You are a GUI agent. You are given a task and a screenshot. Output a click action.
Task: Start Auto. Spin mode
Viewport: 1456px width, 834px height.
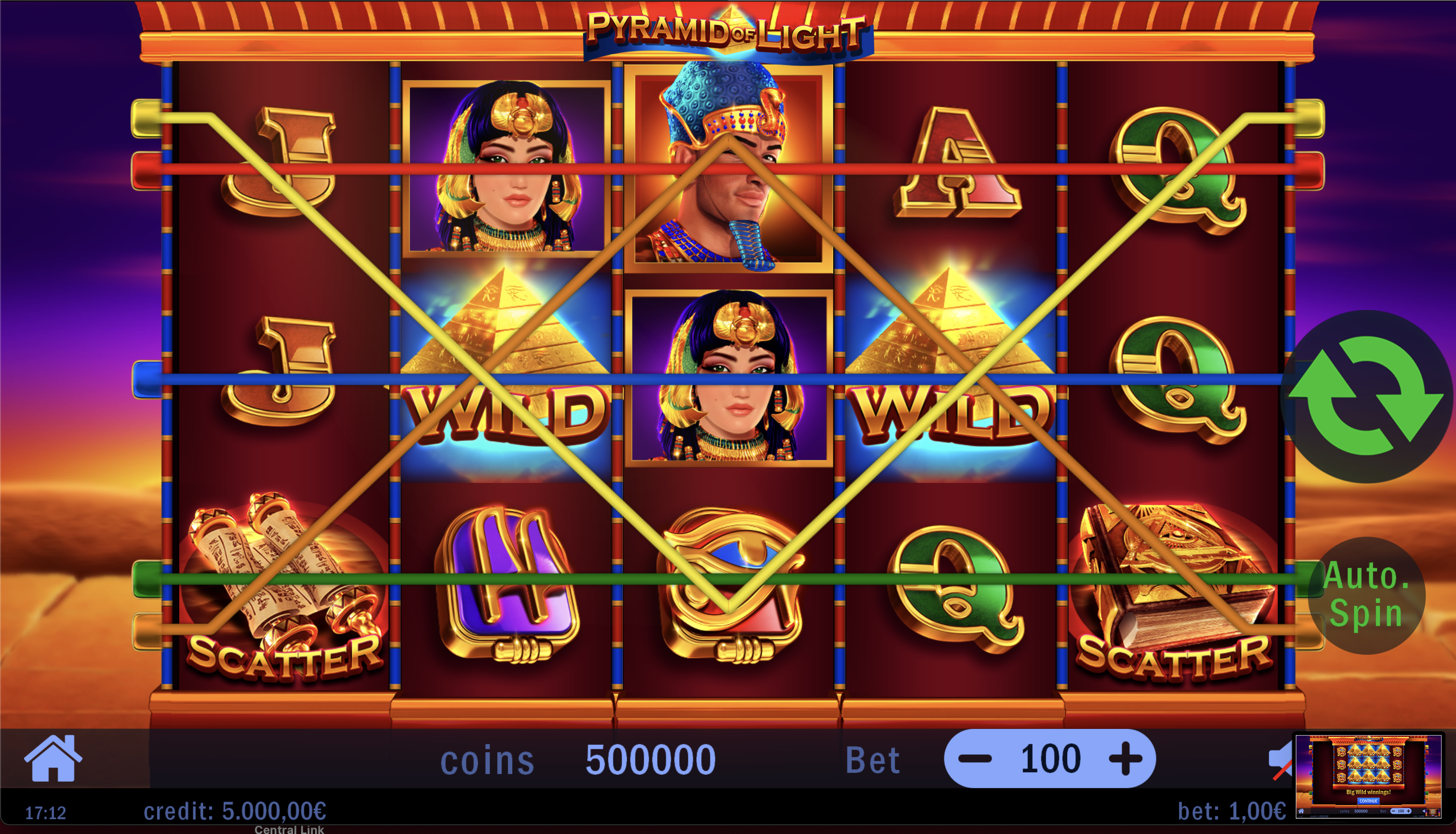pos(1367,595)
